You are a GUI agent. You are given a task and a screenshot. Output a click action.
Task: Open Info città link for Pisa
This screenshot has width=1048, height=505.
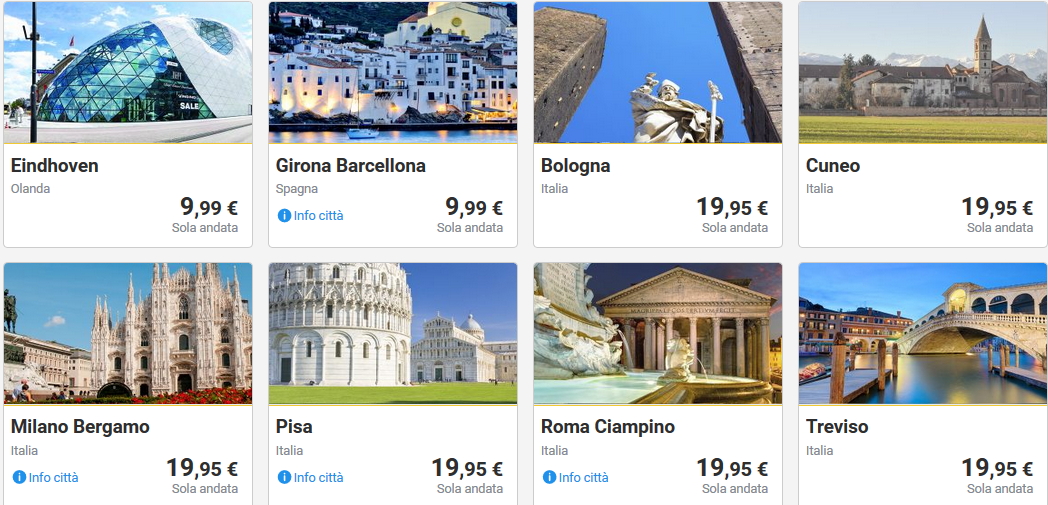pos(318,477)
